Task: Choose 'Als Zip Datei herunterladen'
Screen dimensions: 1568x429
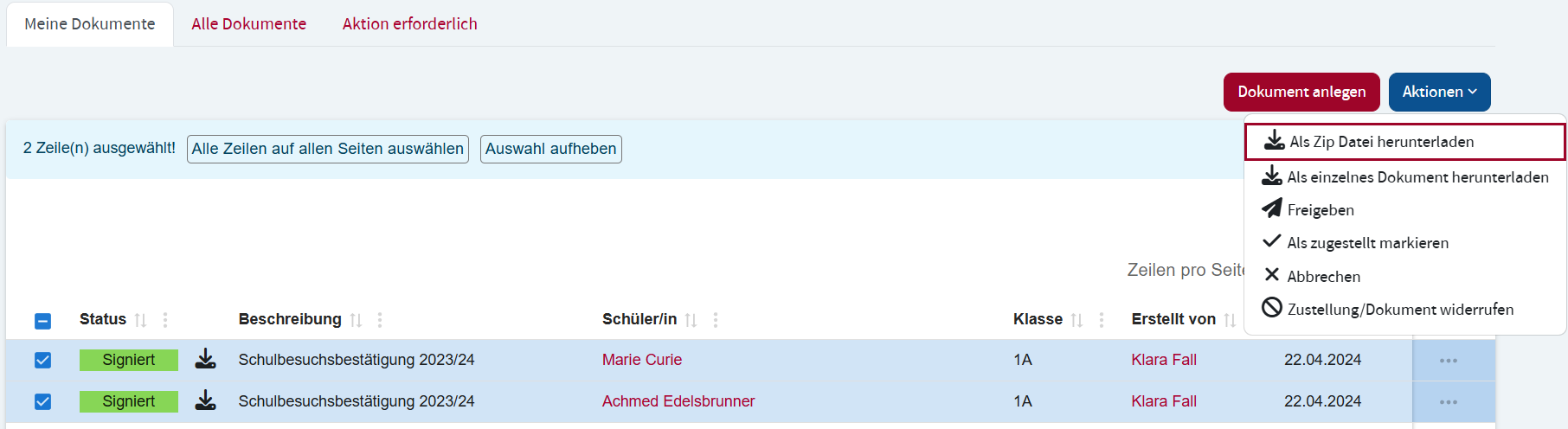Action: pyautogui.click(x=1381, y=142)
